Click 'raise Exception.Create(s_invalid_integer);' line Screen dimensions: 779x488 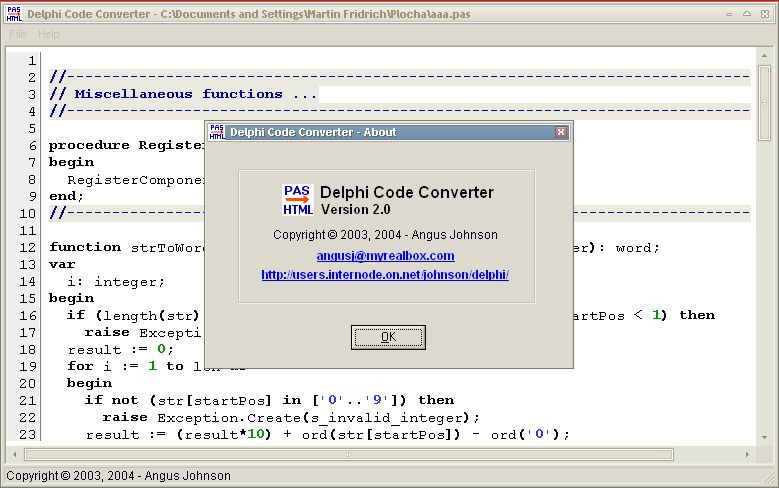(x=291, y=417)
